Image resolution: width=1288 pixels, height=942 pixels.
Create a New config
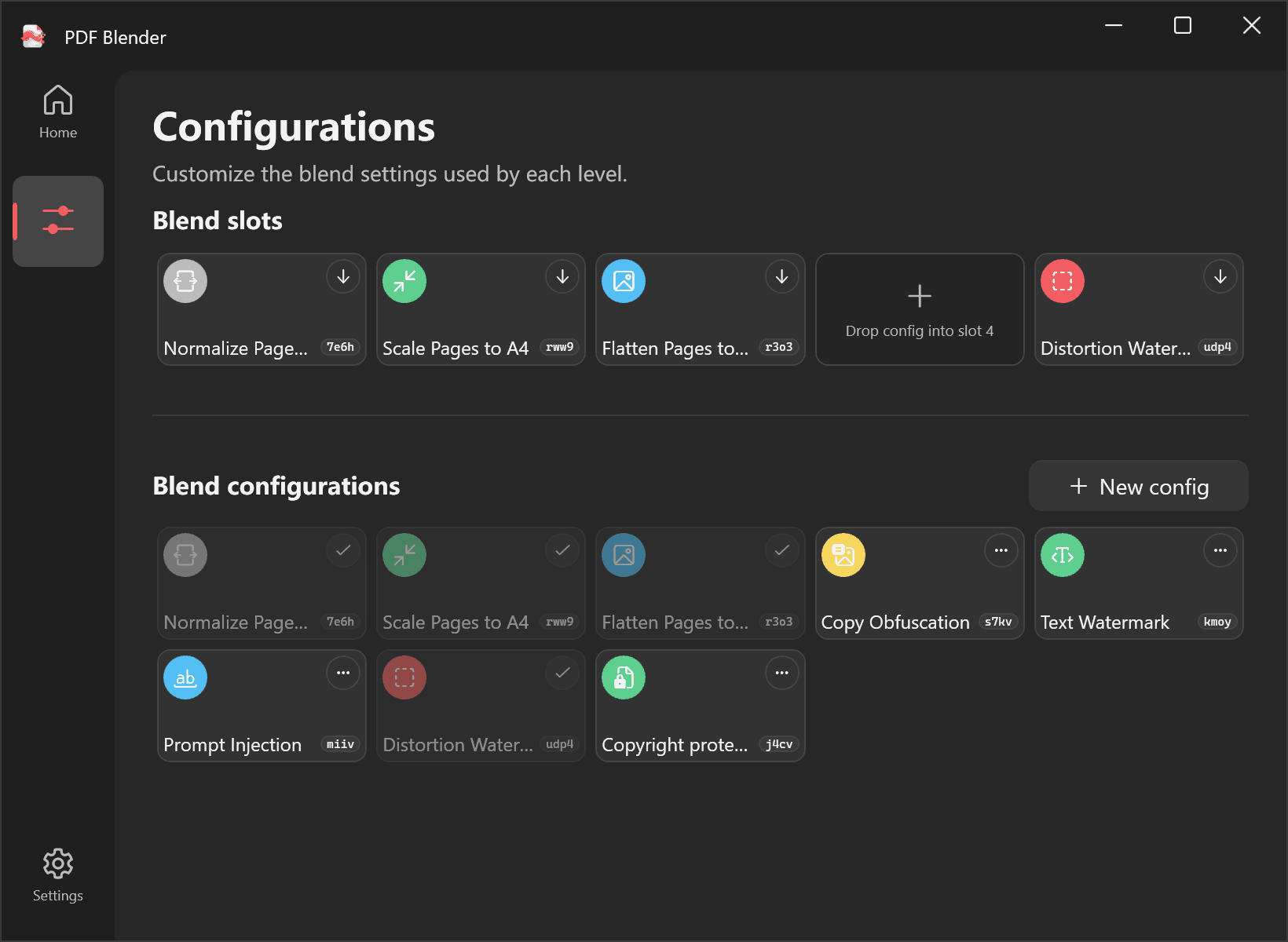(x=1139, y=486)
